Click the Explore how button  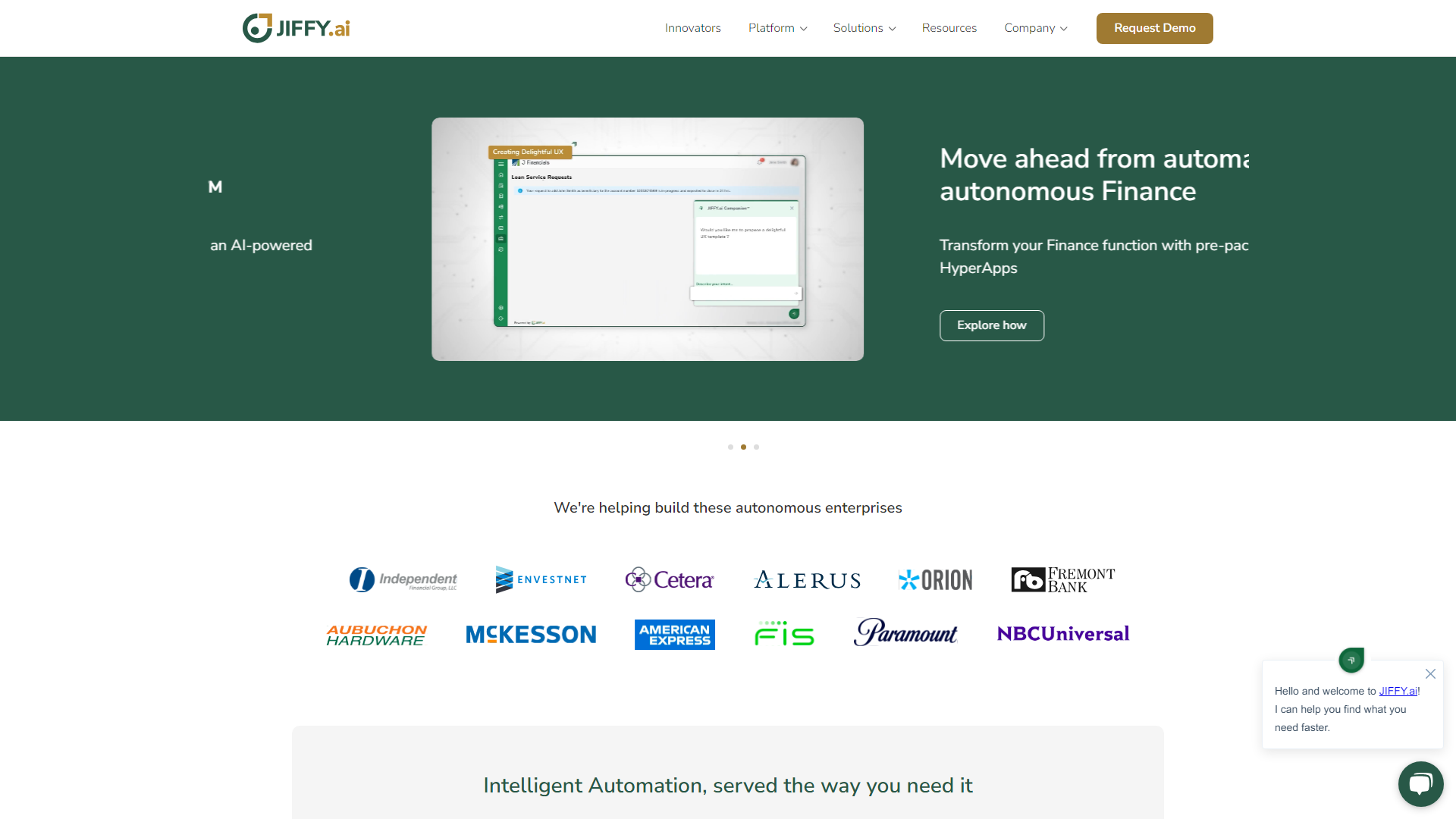(991, 325)
